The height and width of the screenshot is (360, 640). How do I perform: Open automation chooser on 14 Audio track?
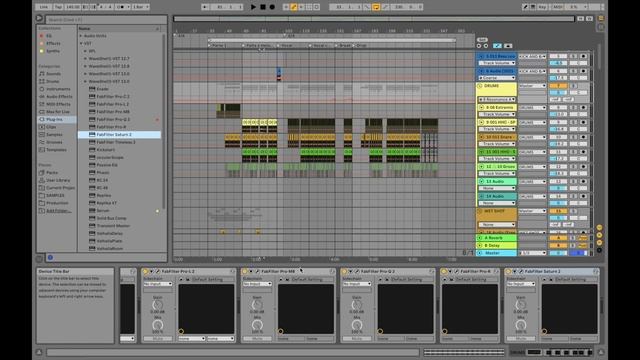497,203
